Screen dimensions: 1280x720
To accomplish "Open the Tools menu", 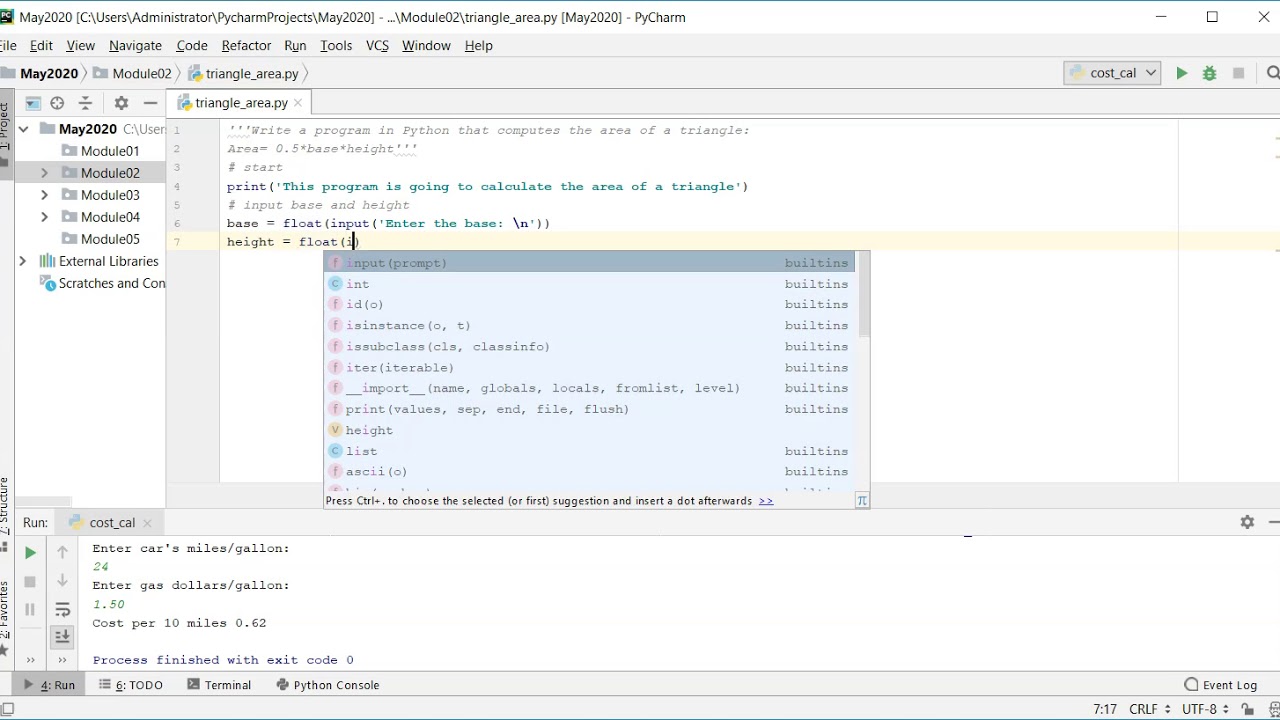I will [x=336, y=45].
